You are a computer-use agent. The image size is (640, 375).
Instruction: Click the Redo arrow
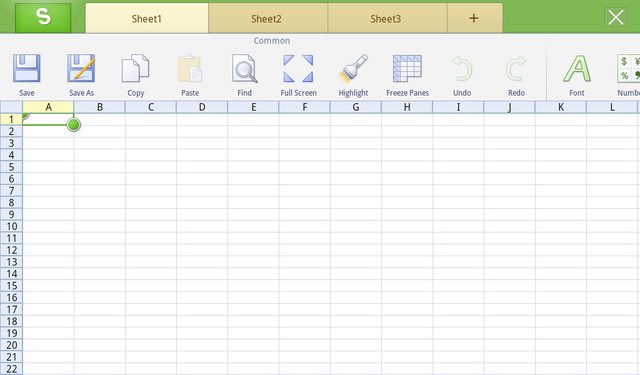point(516,69)
